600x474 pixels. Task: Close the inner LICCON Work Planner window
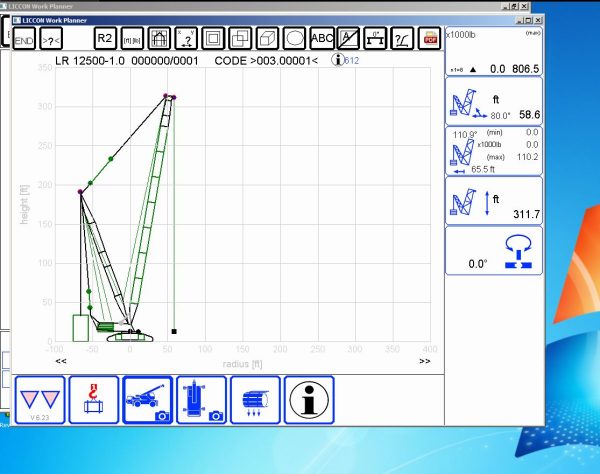point(538,20)
